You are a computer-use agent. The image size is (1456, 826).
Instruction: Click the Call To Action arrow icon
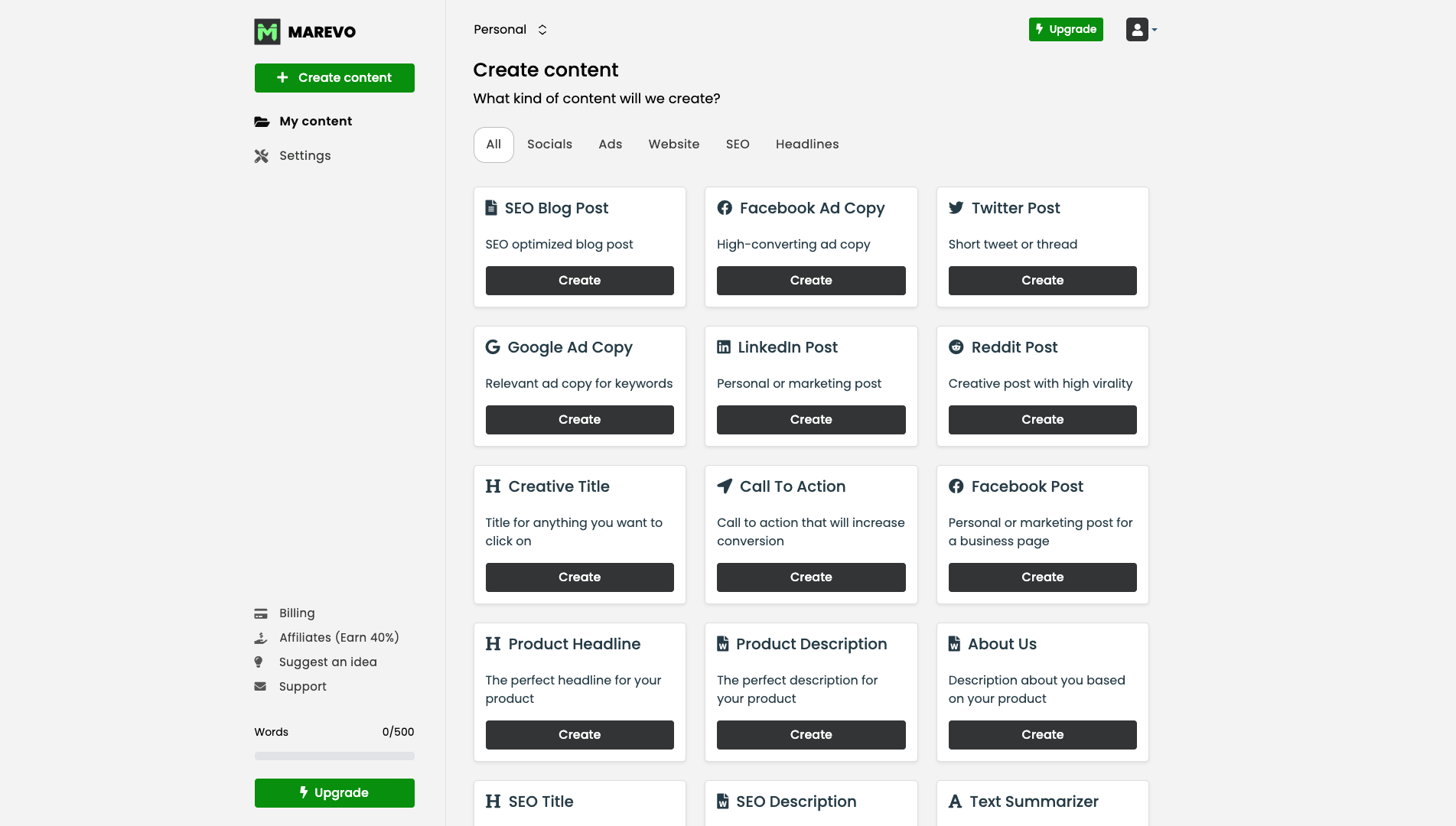coord(725,486)
